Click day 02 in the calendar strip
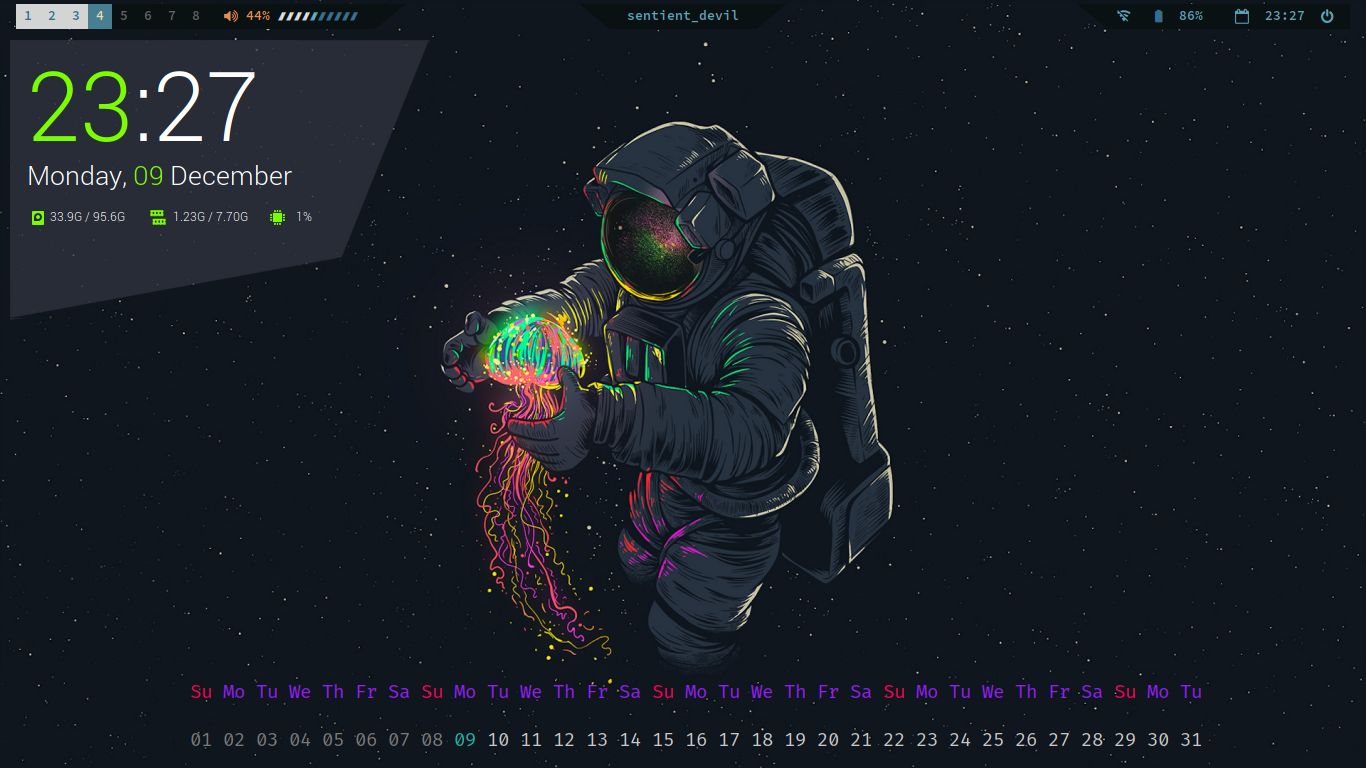The height and width of the screenshot is (768, 1366). (x=234, y=740)
